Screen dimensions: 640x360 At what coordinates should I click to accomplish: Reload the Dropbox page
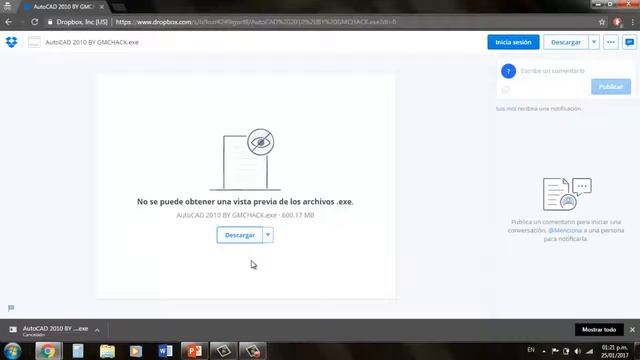coord(35,22)
